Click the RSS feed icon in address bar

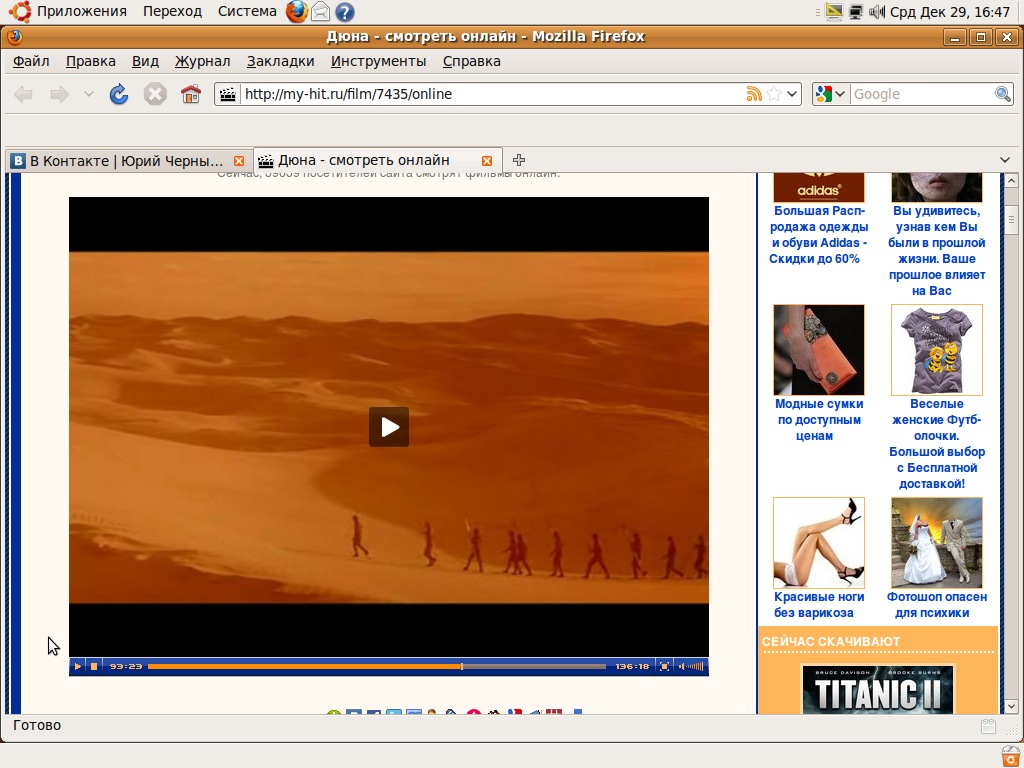click(x=754, y=94)
